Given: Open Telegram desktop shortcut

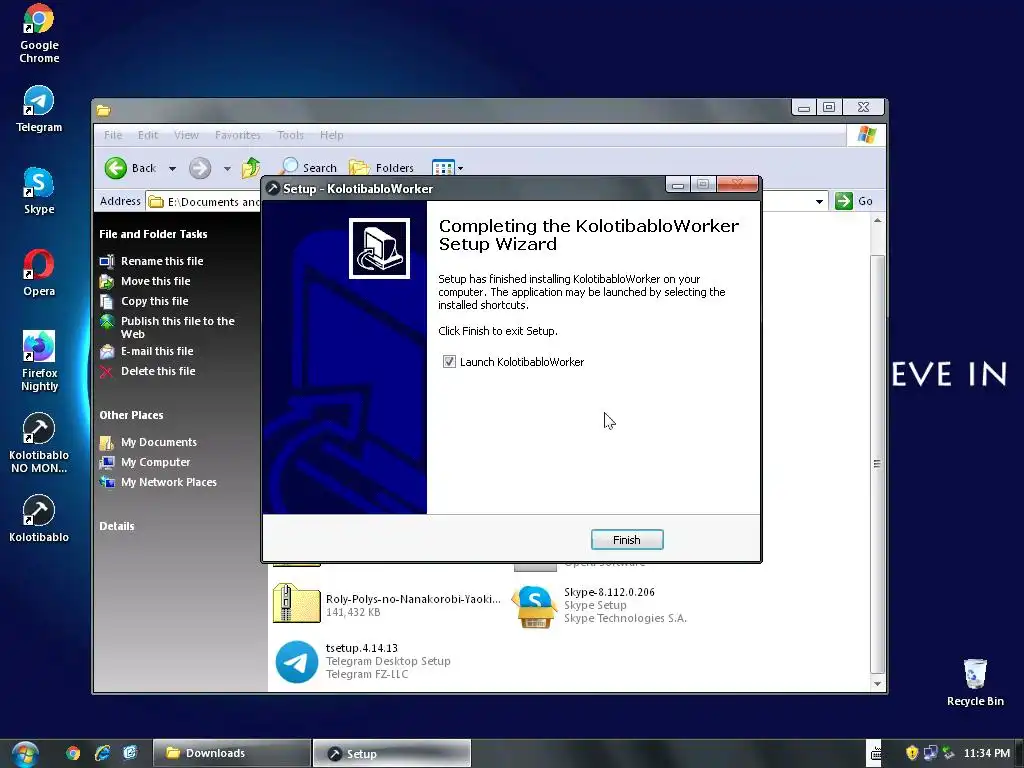Looking at the screenshot, I should 39,109.
